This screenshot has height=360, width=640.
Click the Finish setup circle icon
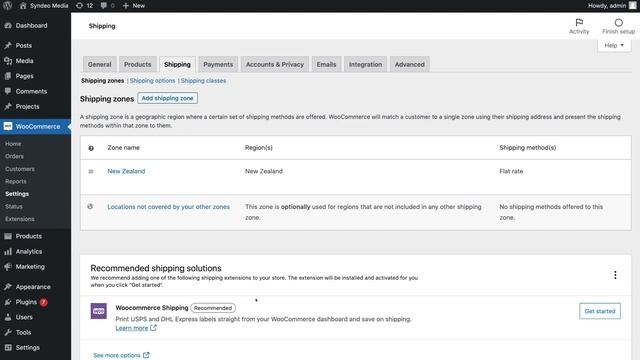[618, 22]
